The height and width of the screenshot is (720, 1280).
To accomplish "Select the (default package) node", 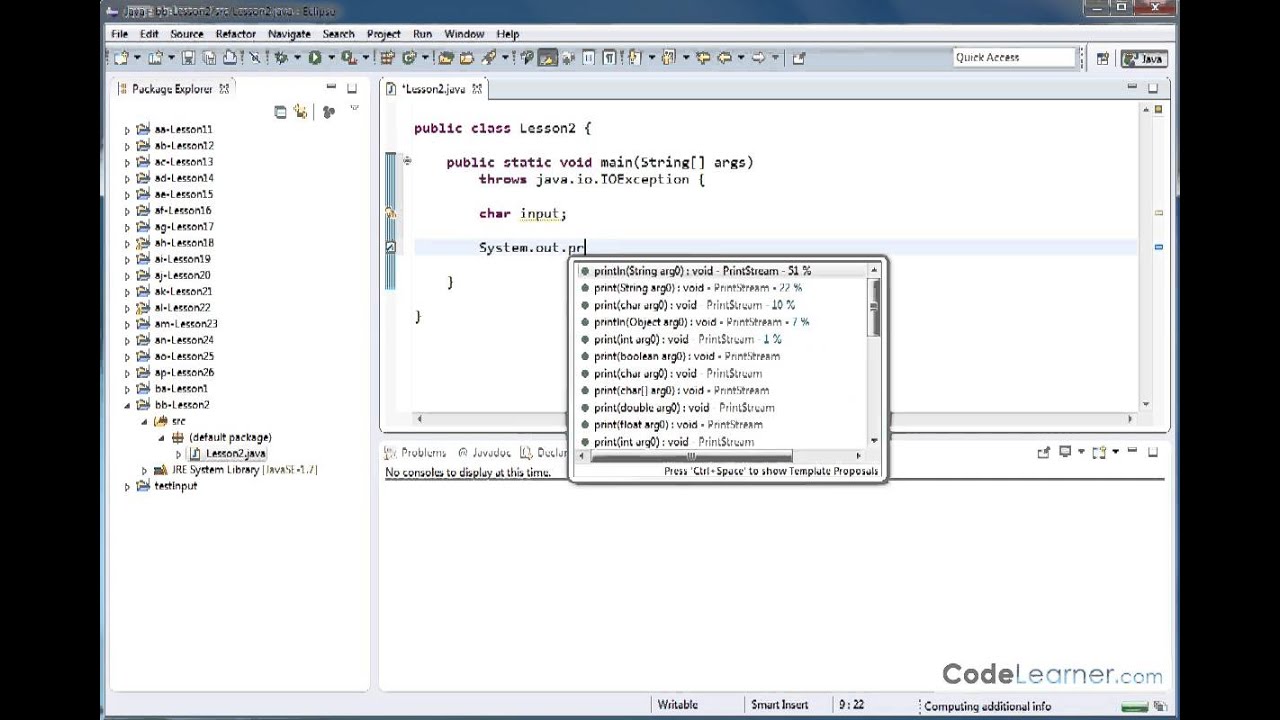I will [222, 438].
